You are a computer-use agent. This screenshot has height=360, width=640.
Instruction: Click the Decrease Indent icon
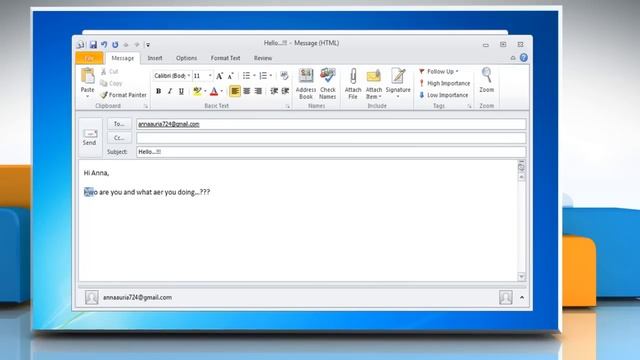point(274,91)
